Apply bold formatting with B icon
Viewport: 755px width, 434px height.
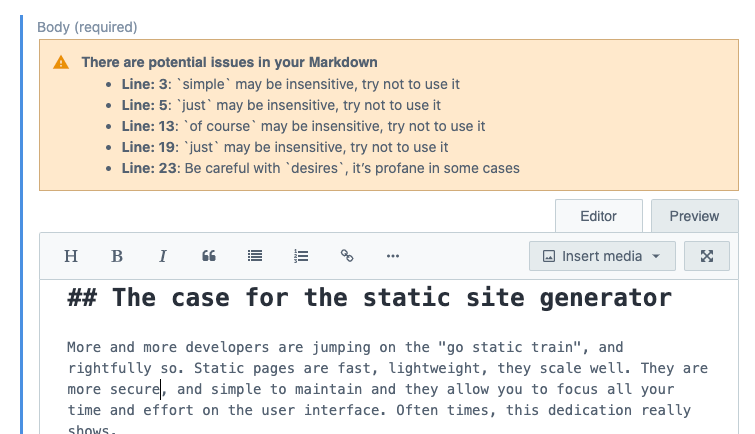click(117, 256)
